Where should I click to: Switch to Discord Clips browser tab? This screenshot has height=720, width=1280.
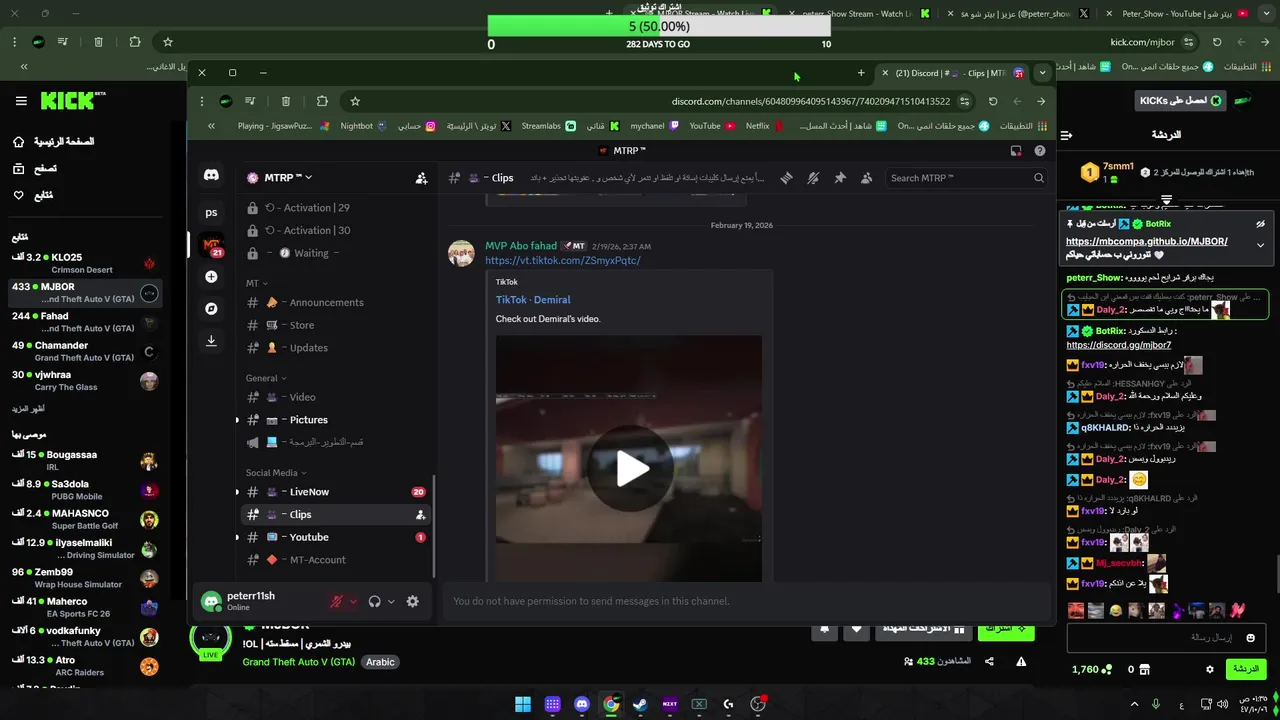pos(950,73)
